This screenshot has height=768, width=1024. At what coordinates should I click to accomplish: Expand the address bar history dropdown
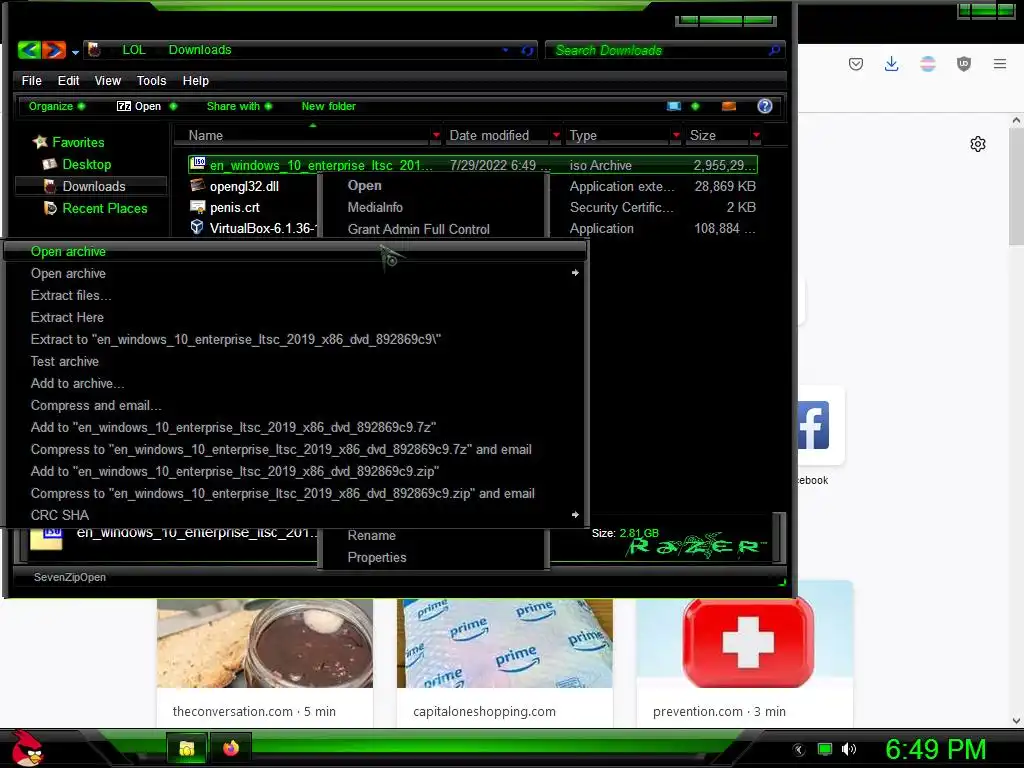click(x=505, y=50)
